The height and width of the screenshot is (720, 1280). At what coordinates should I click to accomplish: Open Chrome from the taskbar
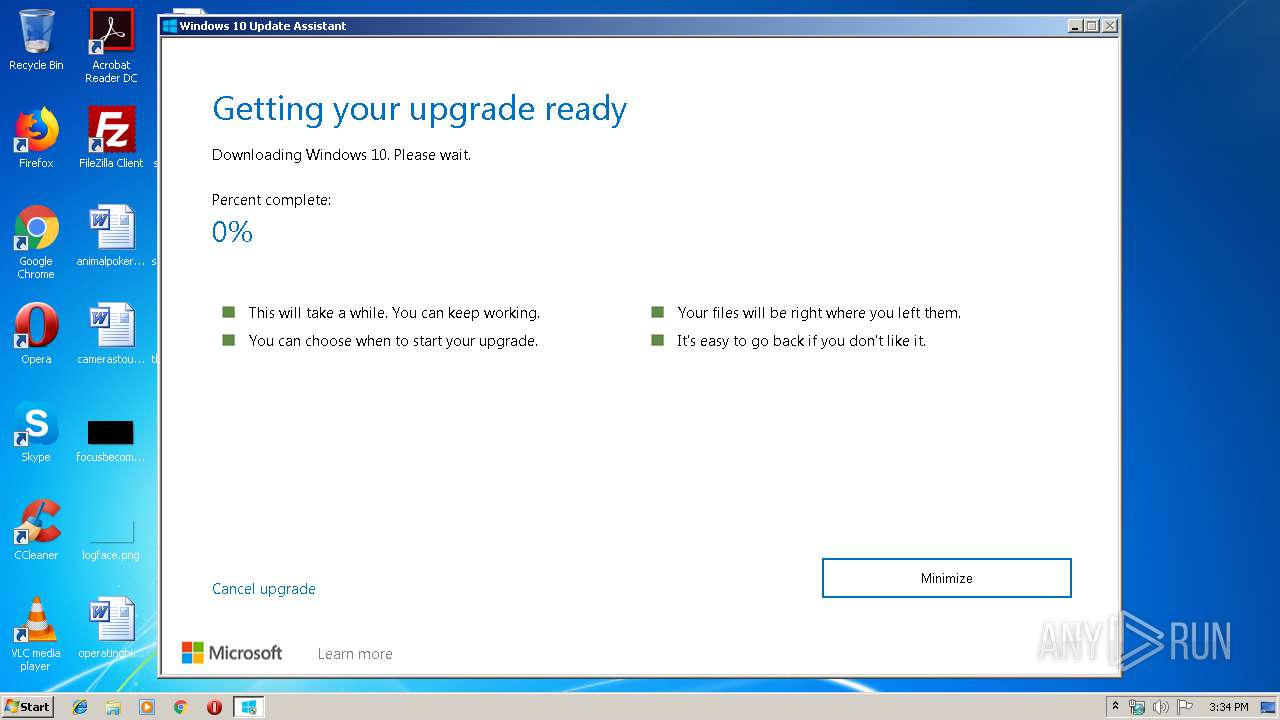tap(180, 707)
